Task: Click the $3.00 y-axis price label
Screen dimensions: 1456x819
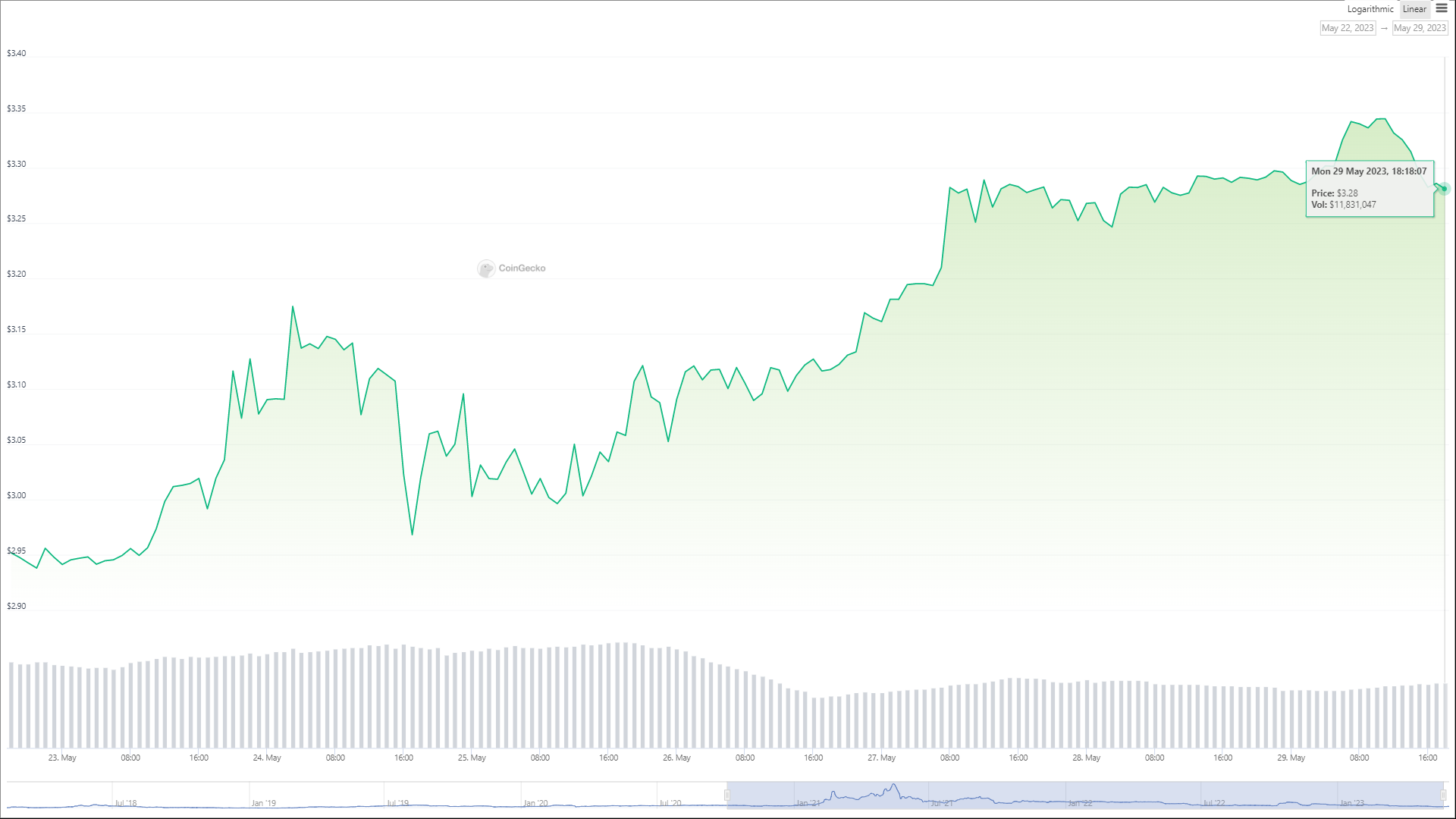Action: point(16,495)
